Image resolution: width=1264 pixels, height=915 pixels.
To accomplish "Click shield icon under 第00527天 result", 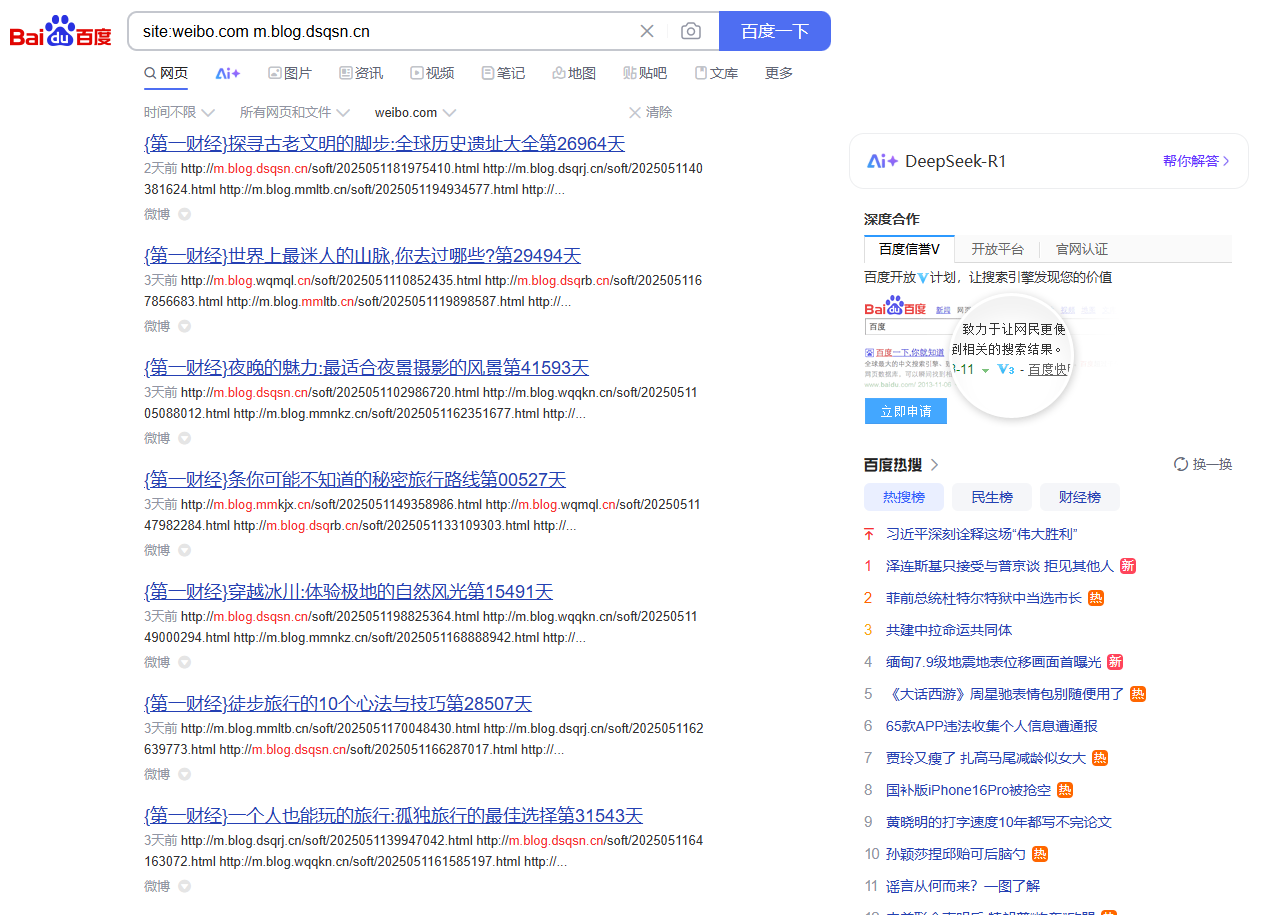I will pyautogui.click(x=185, y=550).
